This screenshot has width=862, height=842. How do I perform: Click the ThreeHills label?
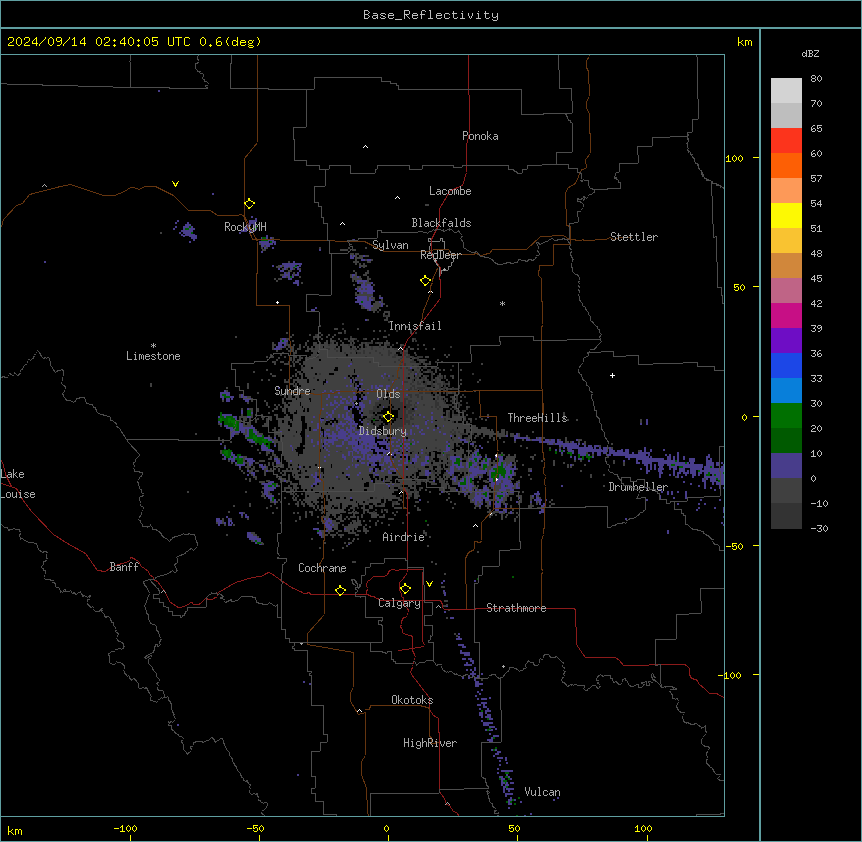point(537,418)
